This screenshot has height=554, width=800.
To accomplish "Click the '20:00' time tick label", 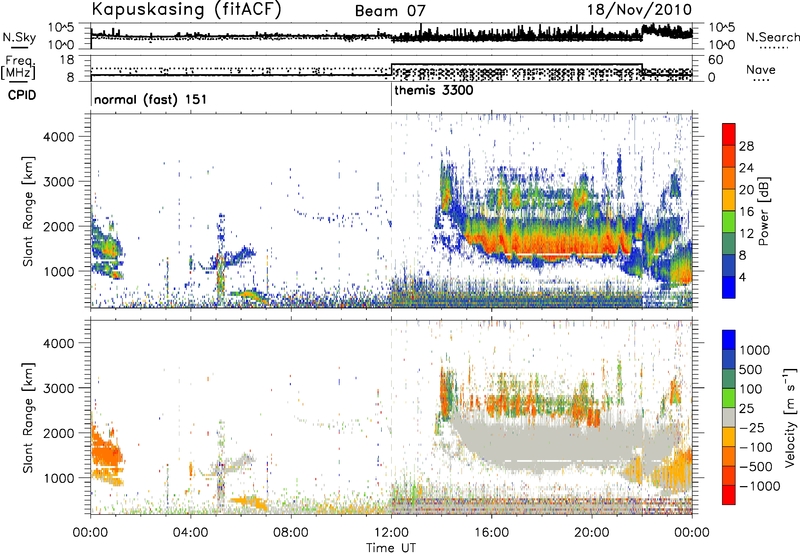I will 591,533.
